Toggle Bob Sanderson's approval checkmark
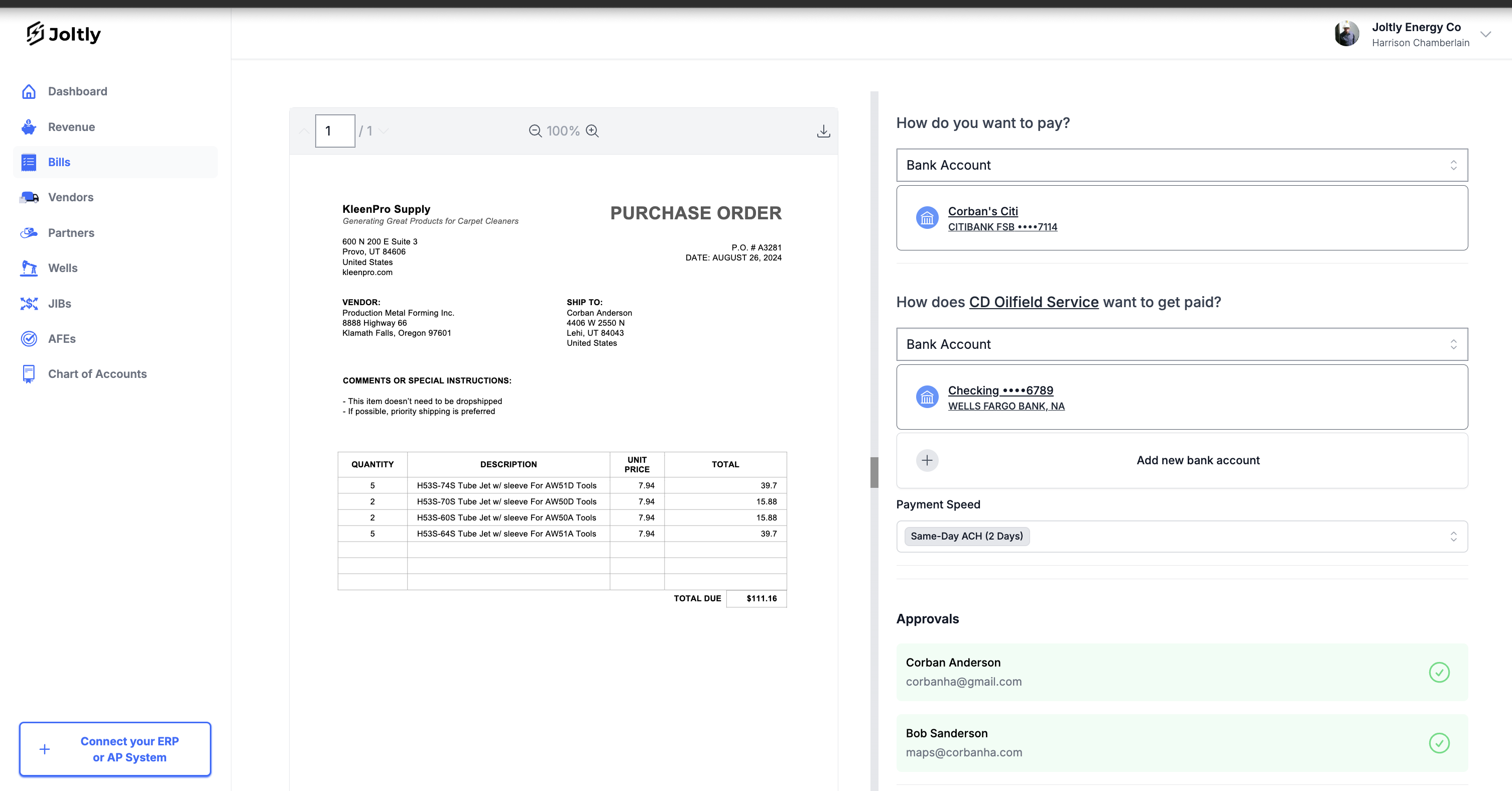The image size is (1512, 791). (x=1439, y=743)
